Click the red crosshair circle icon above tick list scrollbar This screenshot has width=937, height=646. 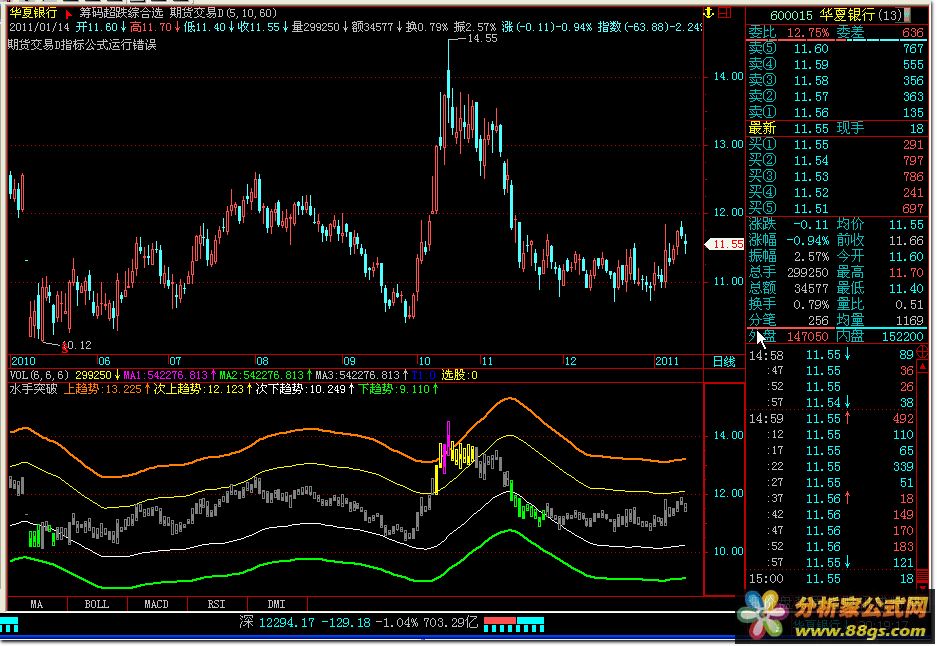tap(922, 352)
